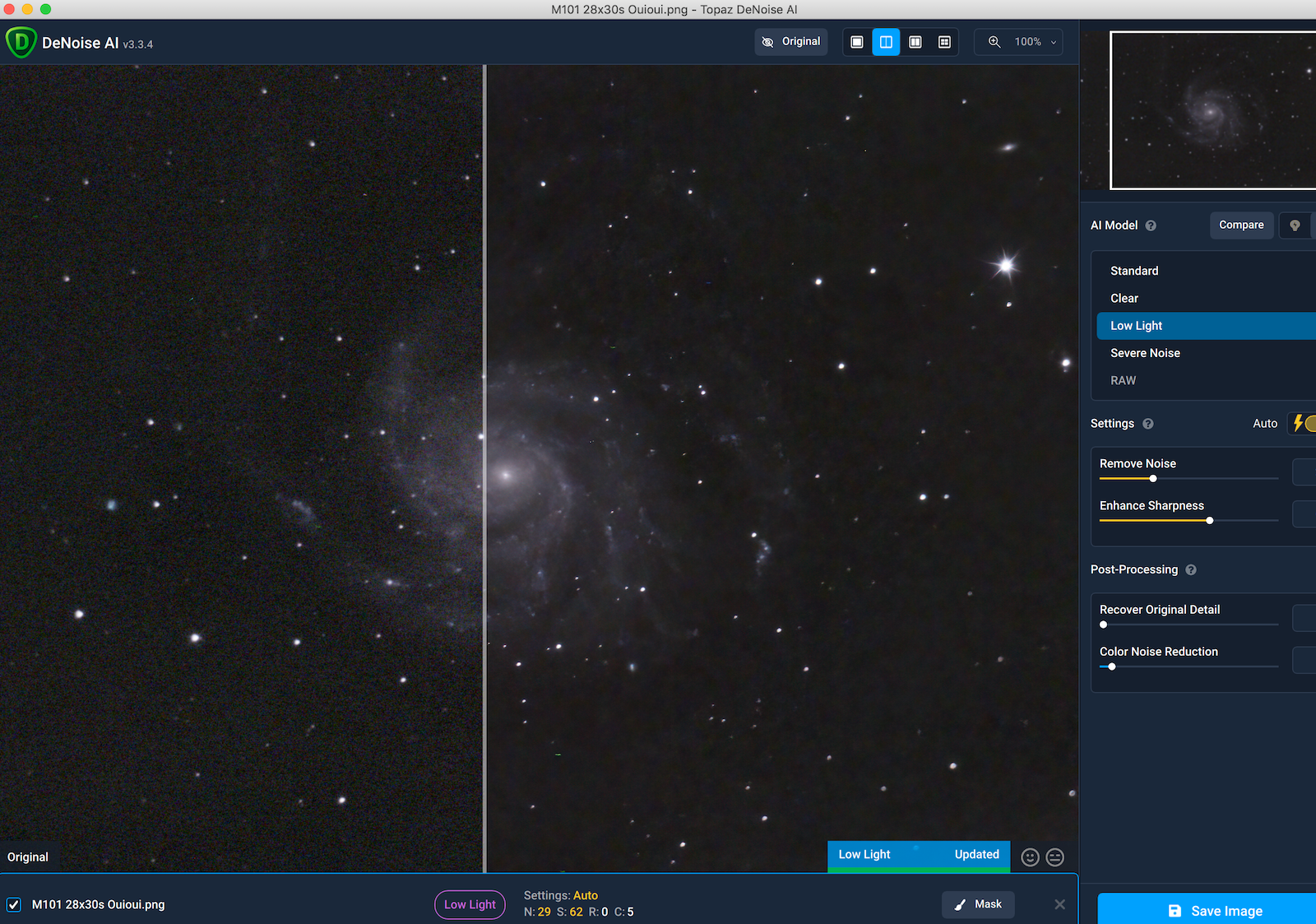Select the split view layout icon
The image size is (1316, 924).
[886, 42]
